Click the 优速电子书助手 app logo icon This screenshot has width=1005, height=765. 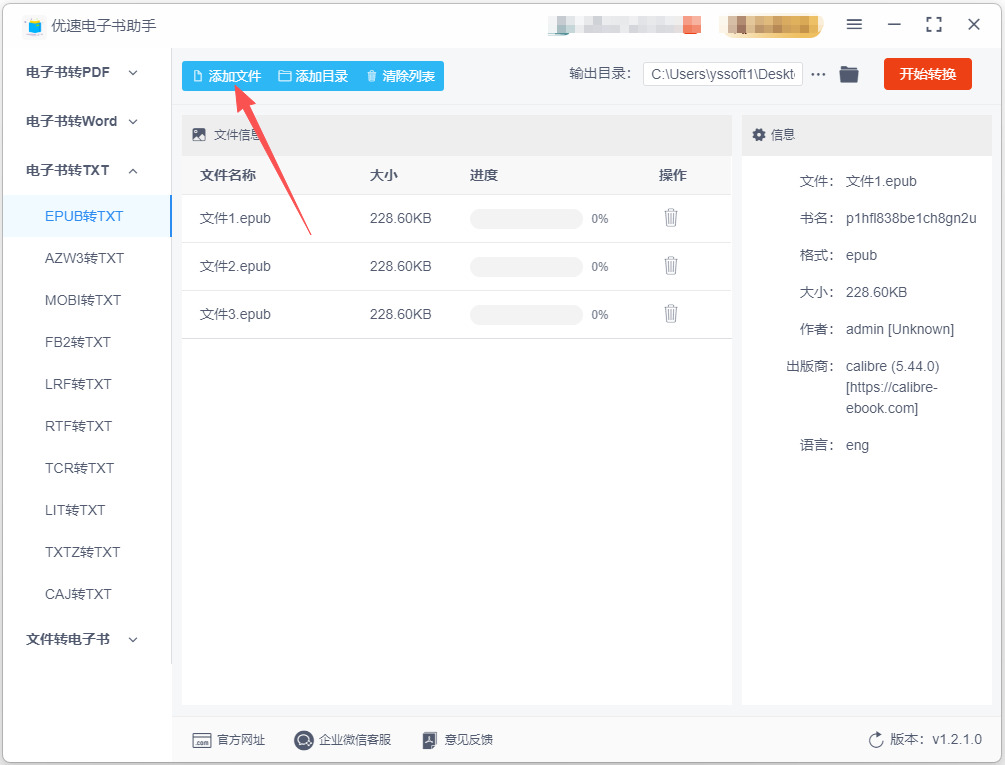click(35, 26)
